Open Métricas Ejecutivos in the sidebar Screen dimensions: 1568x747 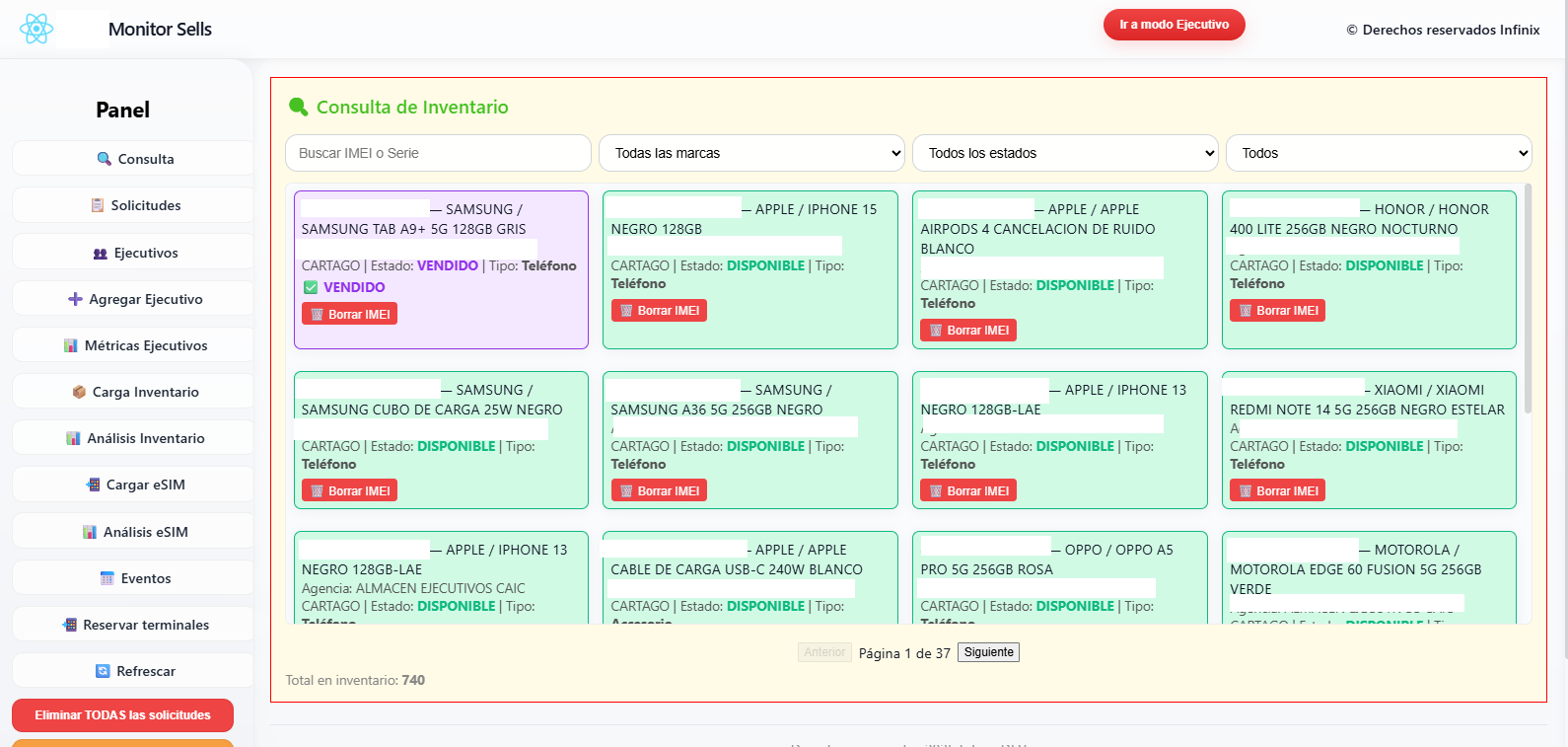pyautogui.click(x=133, y=345)
